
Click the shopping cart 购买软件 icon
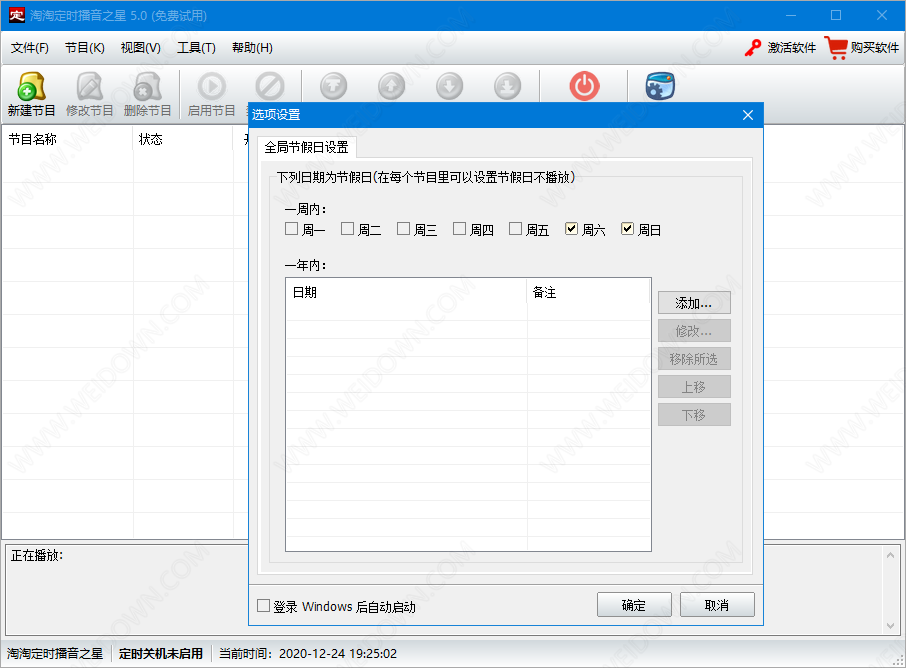click(836, 47)
